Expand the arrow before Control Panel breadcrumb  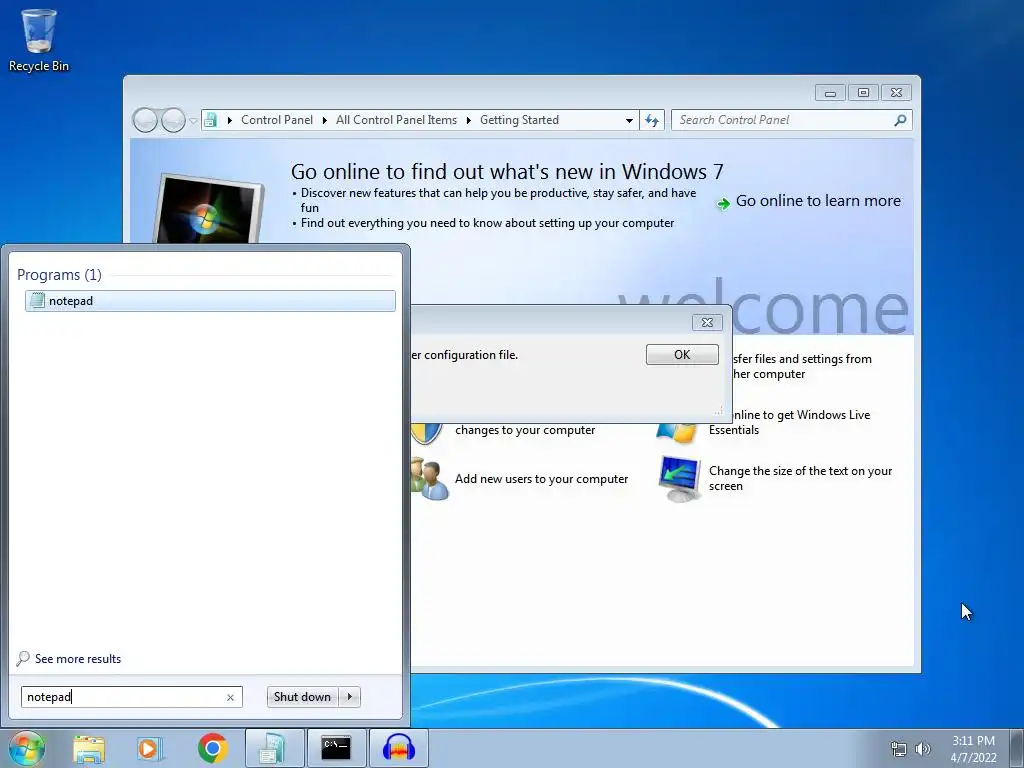[x=229, y=120]
